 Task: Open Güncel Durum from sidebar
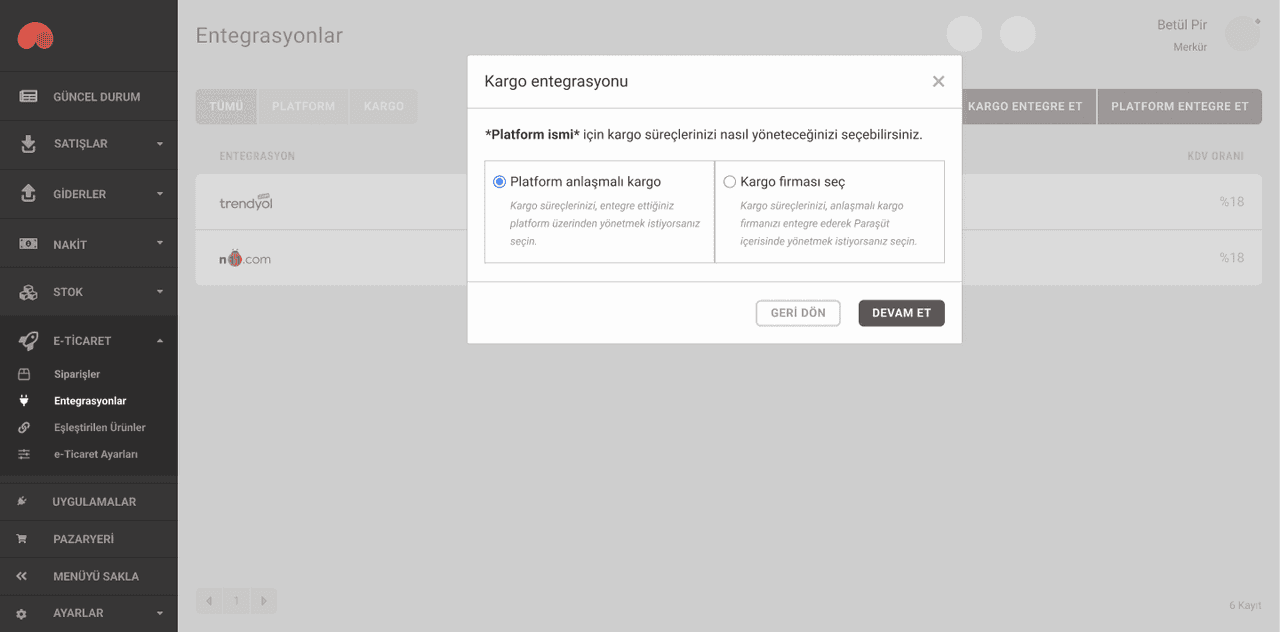(x=88, y=97)
